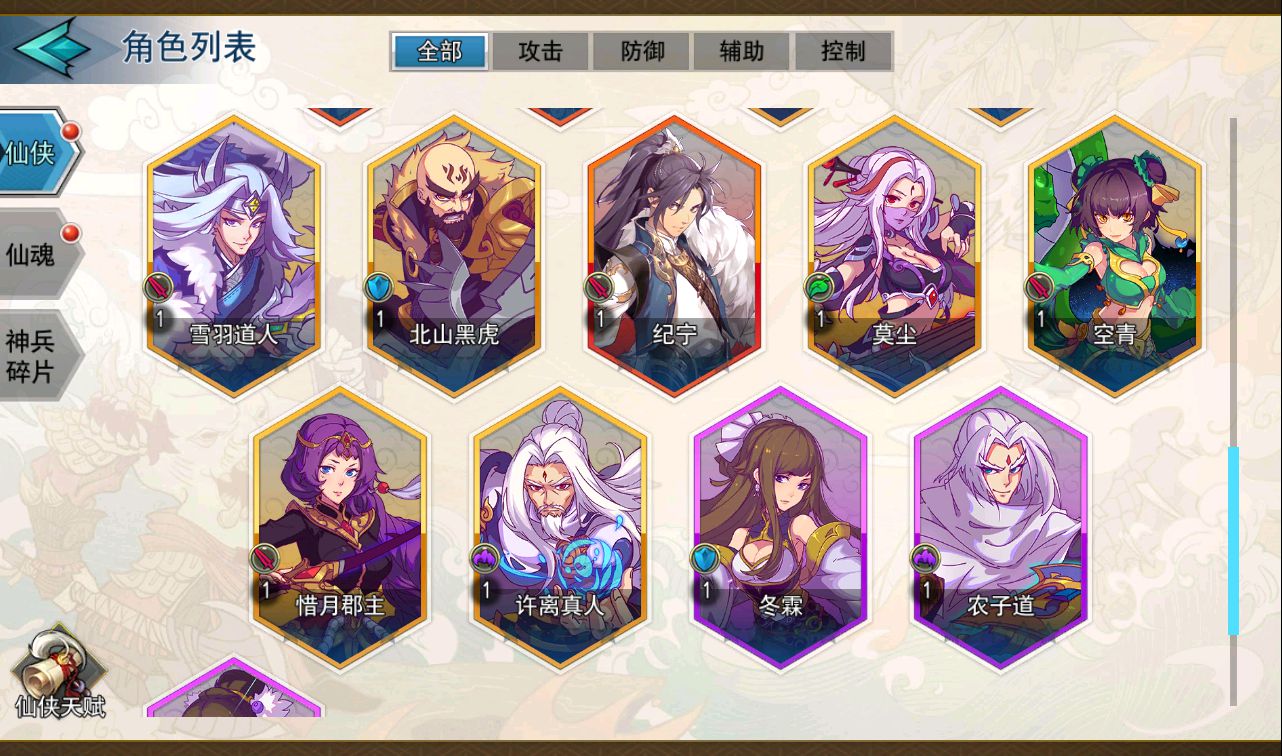Tap the shield icon on 冬霖 card

click(706, 559)
